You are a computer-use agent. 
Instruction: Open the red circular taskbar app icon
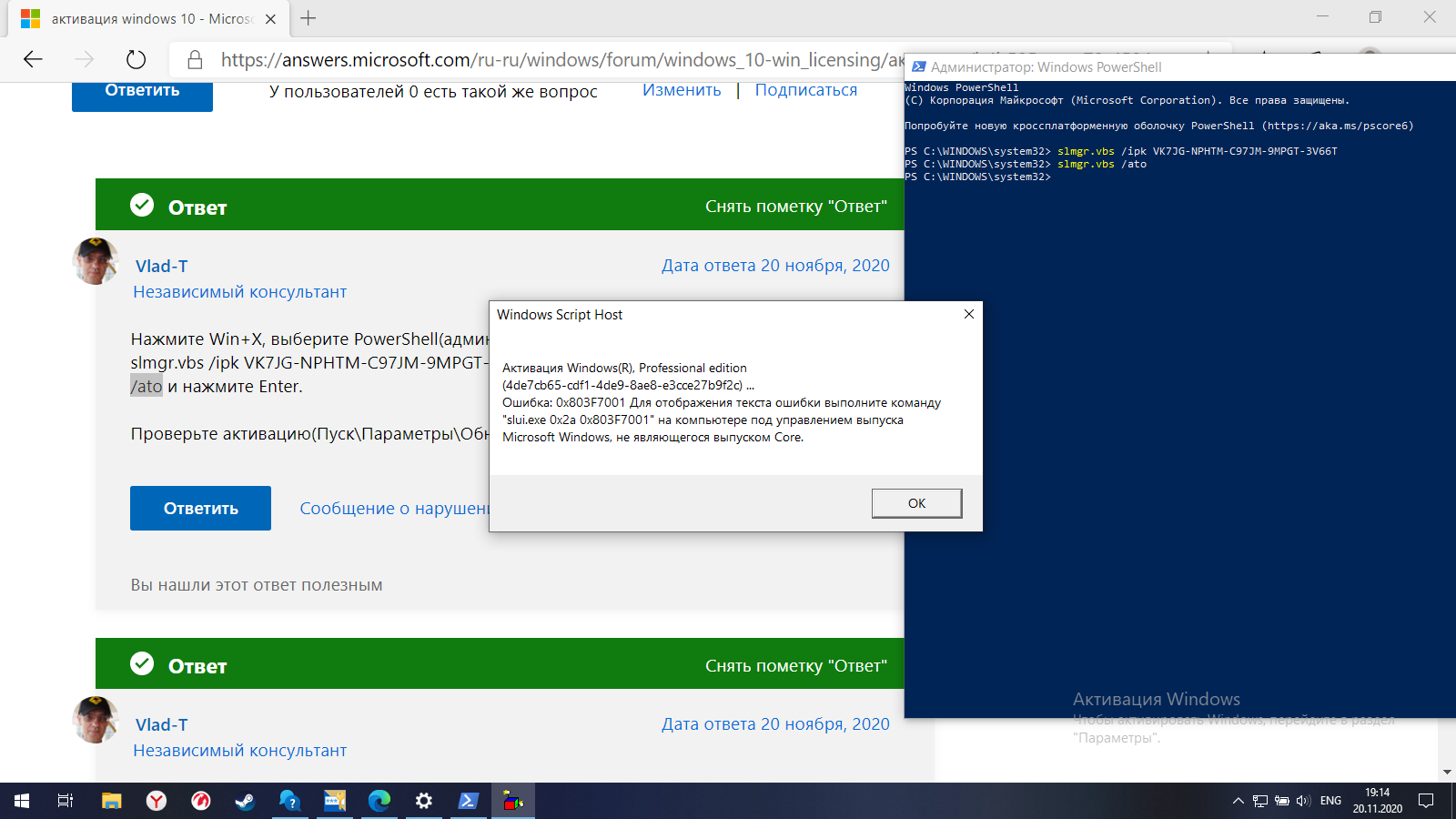[x=201, y=801]
